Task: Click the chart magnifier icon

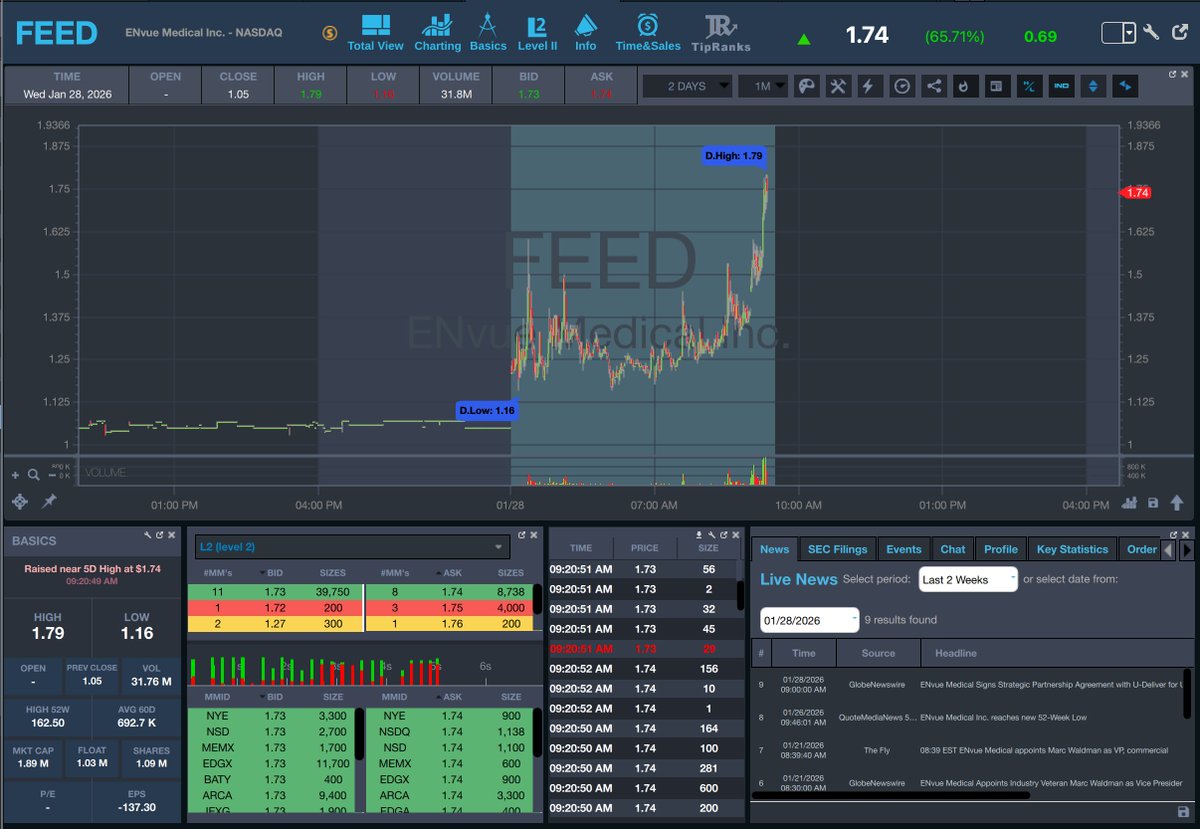Action: [33, 476]
